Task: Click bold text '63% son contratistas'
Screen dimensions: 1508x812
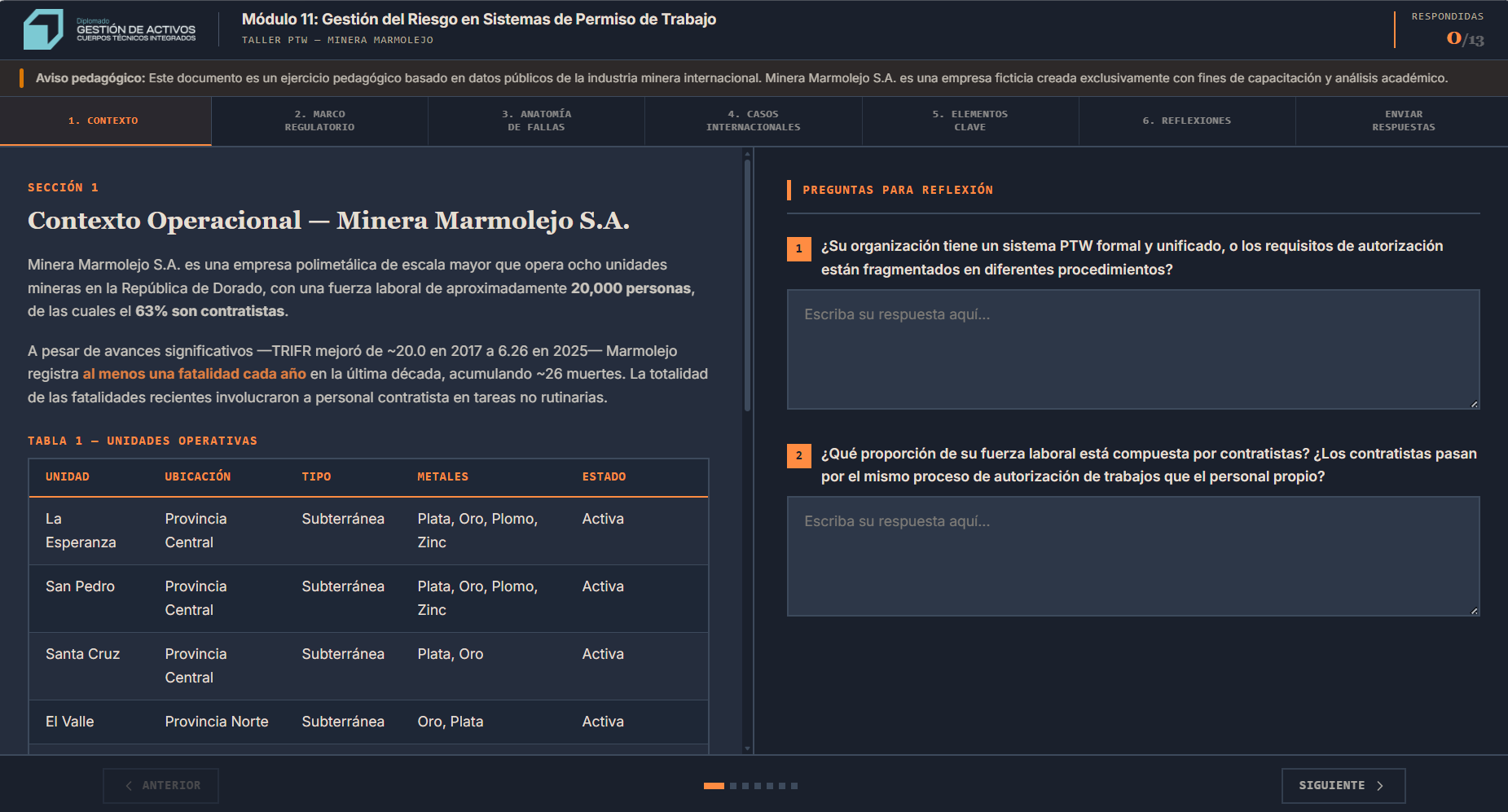Action: [210, 311]
